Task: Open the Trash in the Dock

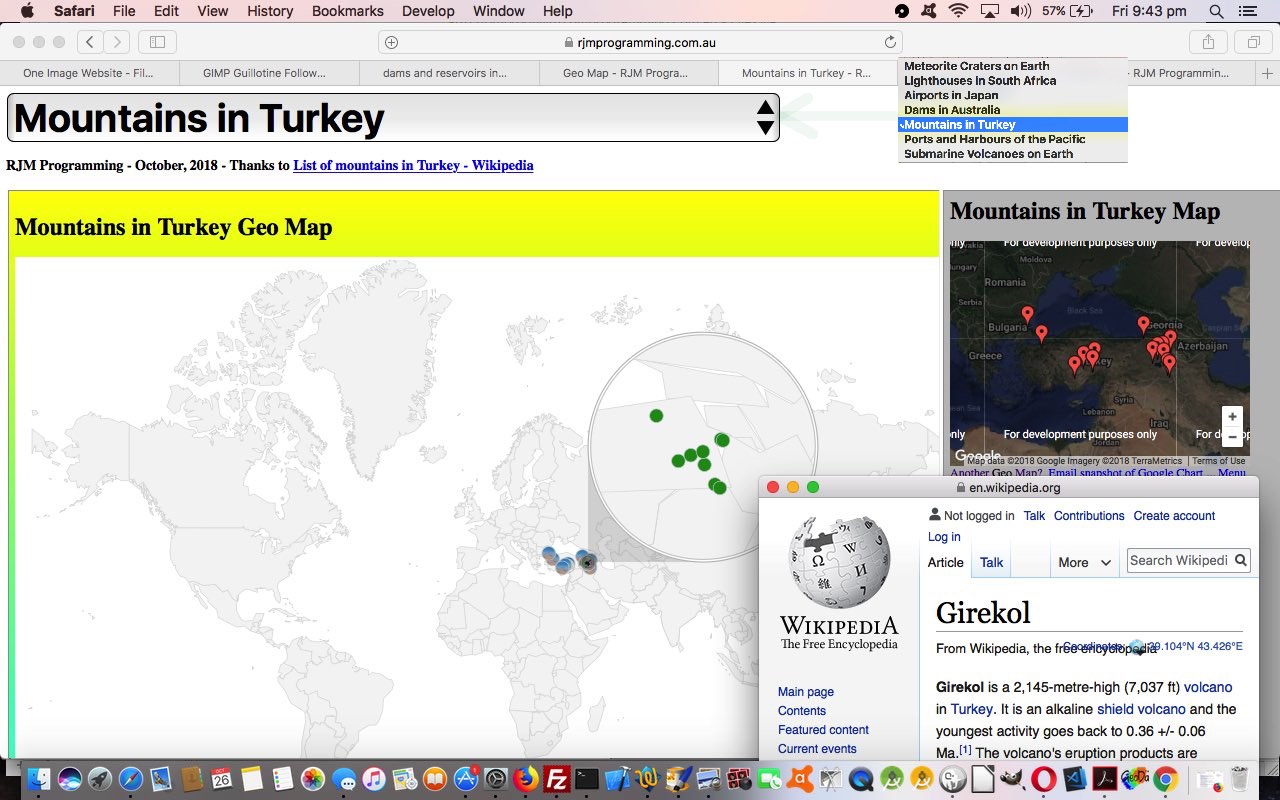Action: click(x=1240, y=779)
